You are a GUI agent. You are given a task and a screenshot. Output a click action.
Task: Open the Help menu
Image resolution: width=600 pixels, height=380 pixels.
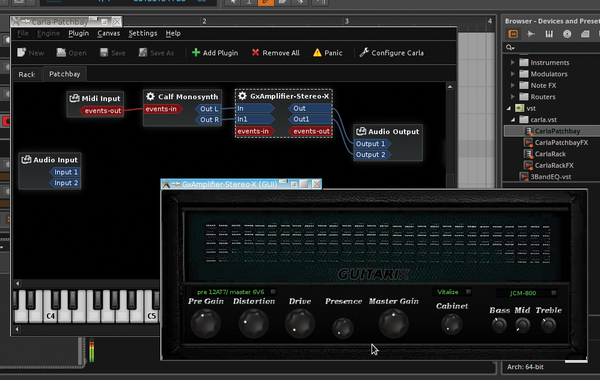(173, 33)
